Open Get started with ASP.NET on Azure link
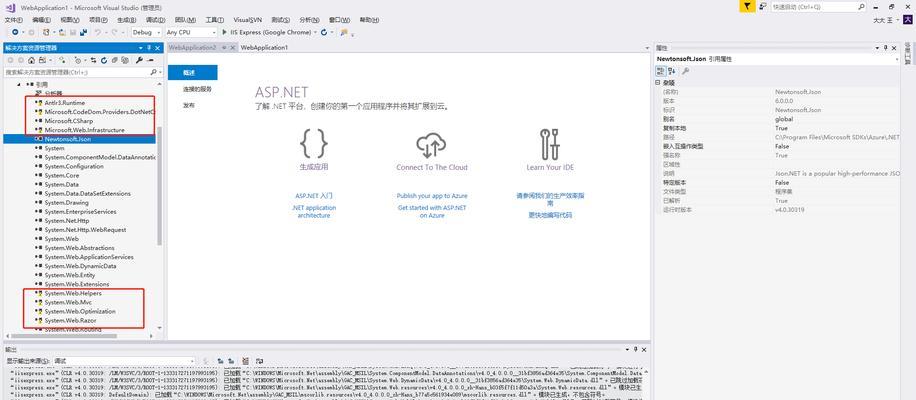 click(432, 211)
